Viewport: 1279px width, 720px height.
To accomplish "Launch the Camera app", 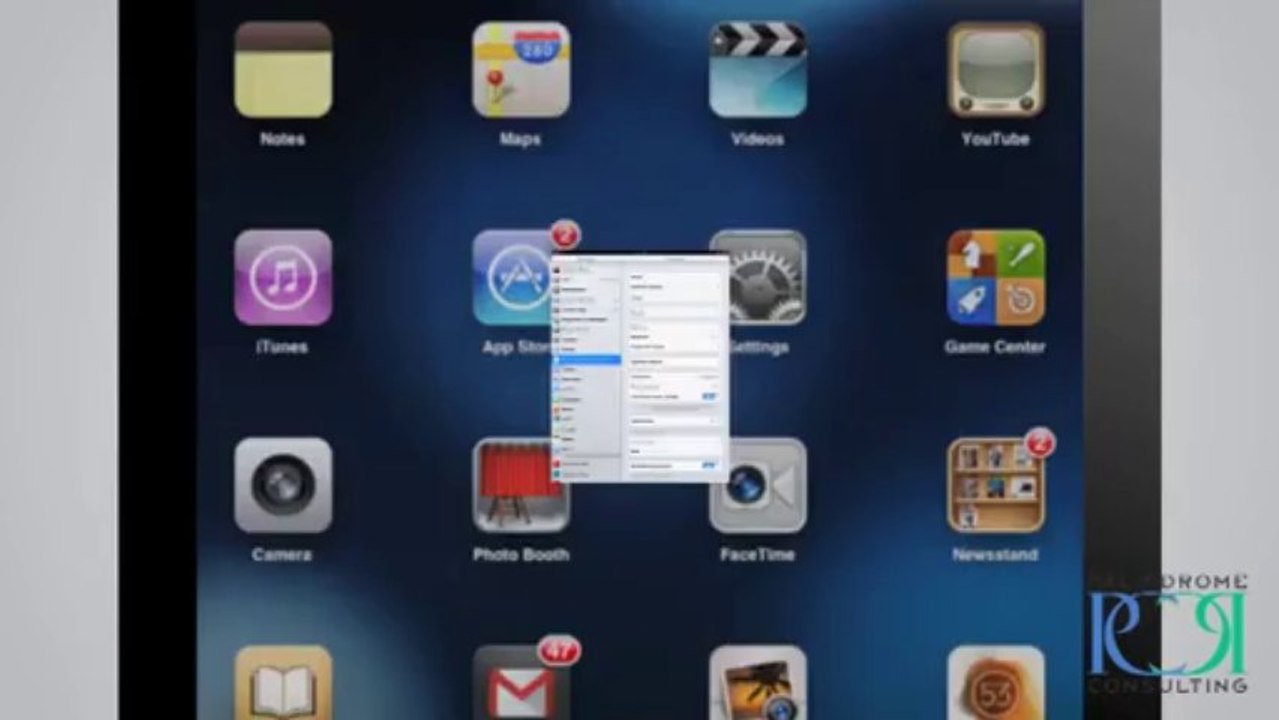I will click(283, 485).
